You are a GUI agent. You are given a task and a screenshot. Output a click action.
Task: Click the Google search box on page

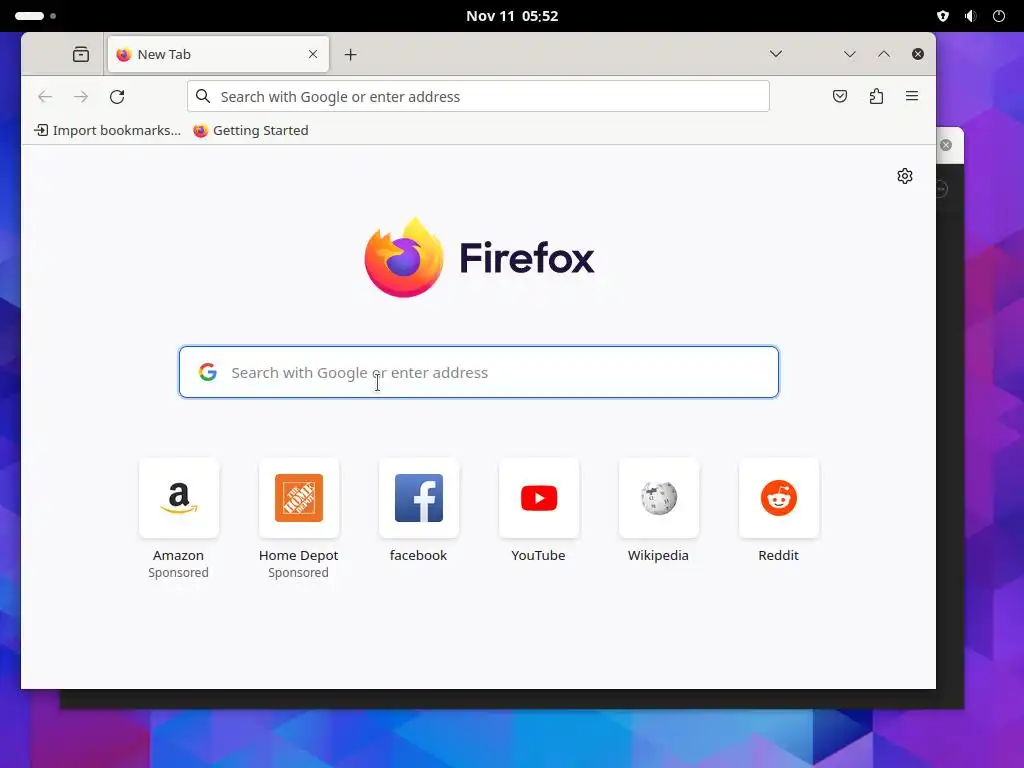tap(479, 372)
